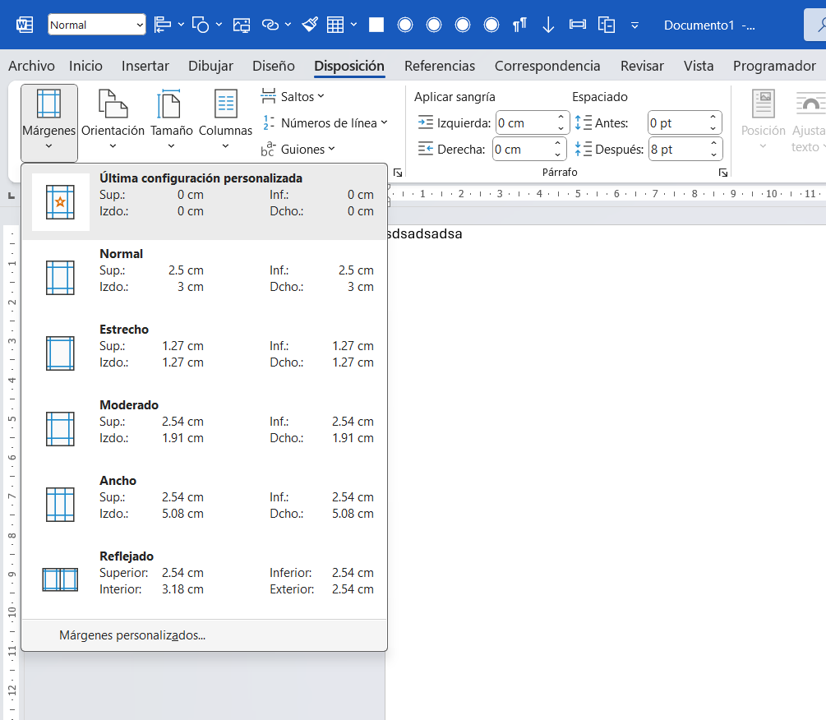Screen dimensions: 826x720
Task: Click Márgenes personalizados at dropdown bottom
Action: tap(133, 634)
